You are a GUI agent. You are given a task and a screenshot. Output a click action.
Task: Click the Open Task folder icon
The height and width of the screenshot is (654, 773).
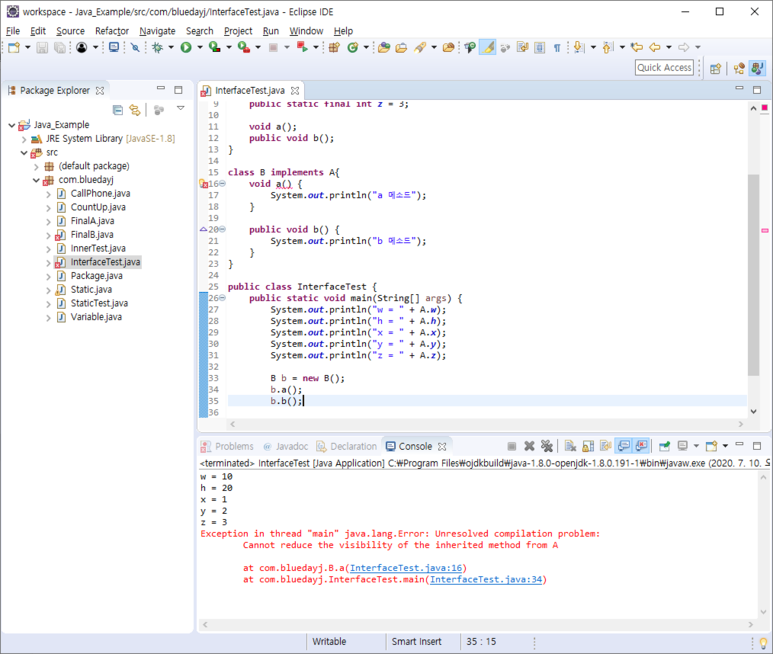point(401,47)
